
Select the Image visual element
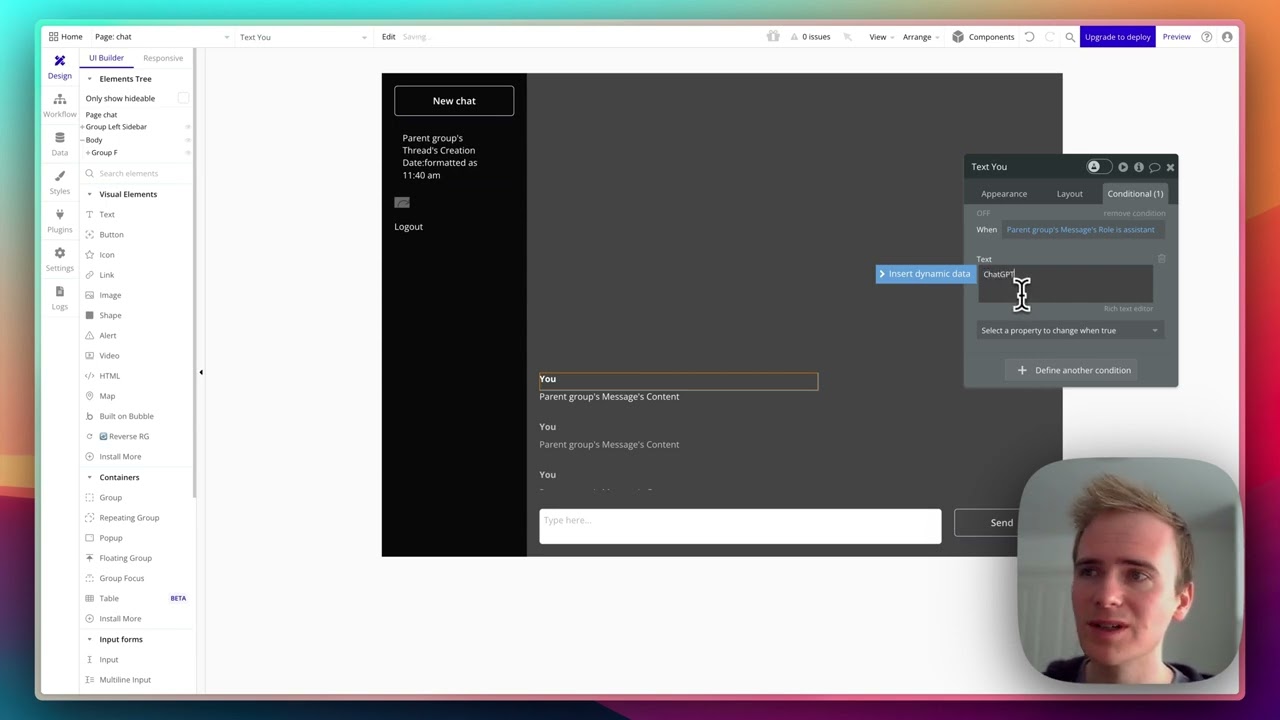[x=110, y=295]
